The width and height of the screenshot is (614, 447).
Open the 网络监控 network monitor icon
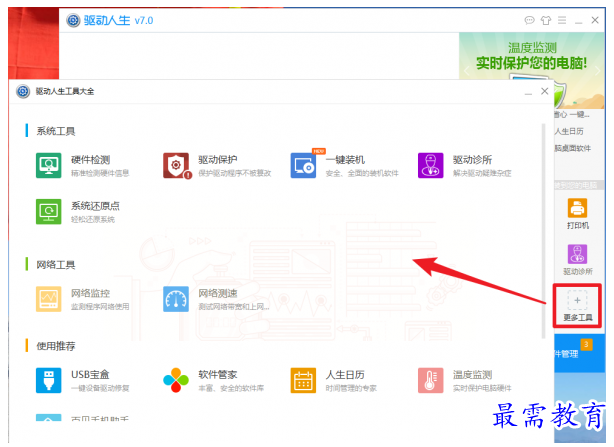[x=49, y=299]
